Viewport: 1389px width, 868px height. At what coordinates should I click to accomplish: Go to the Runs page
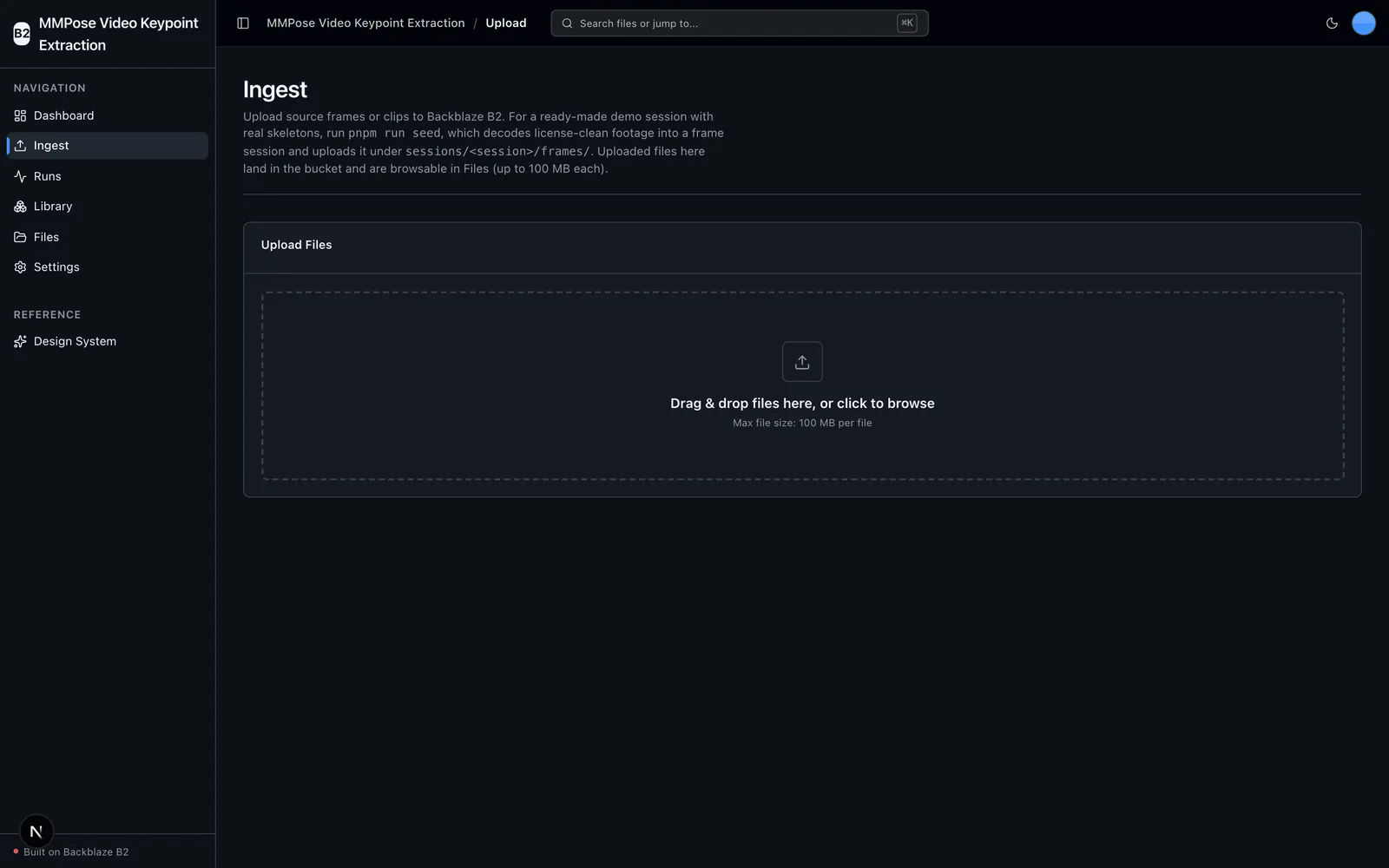(108, 176)
